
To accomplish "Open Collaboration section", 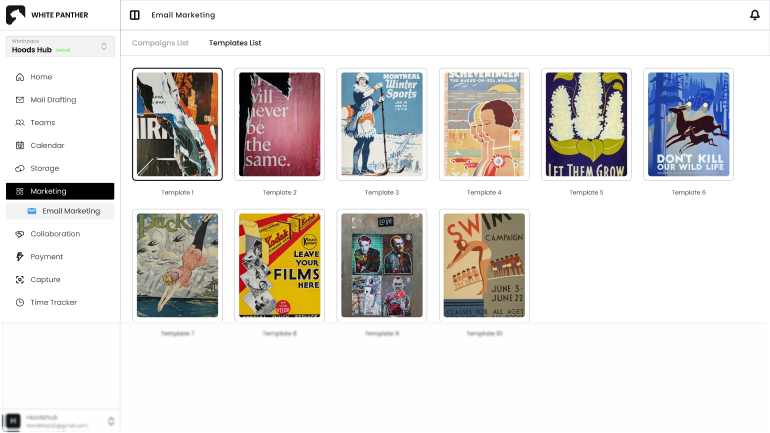I will tap(55, 234).
